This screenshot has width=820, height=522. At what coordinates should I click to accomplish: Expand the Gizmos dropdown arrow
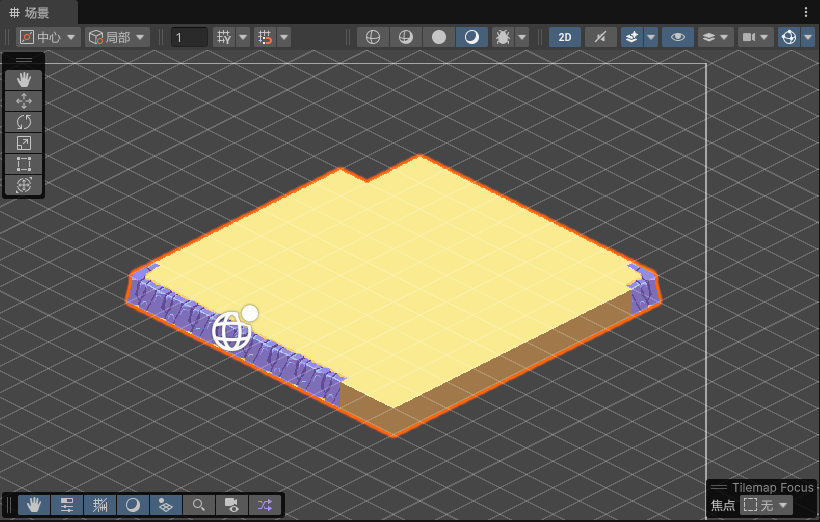tap(808, 37)
